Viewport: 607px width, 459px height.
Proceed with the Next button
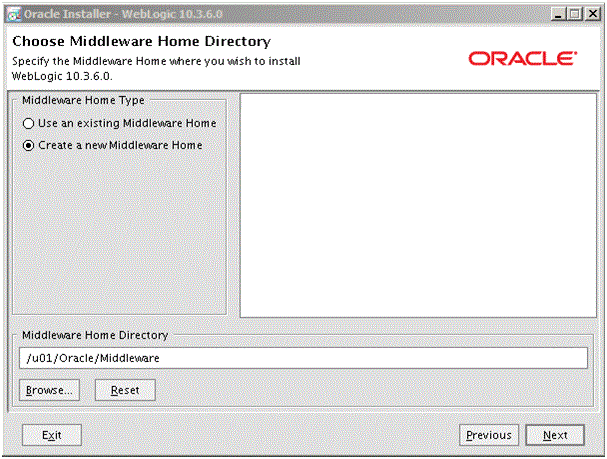(555, 435)
